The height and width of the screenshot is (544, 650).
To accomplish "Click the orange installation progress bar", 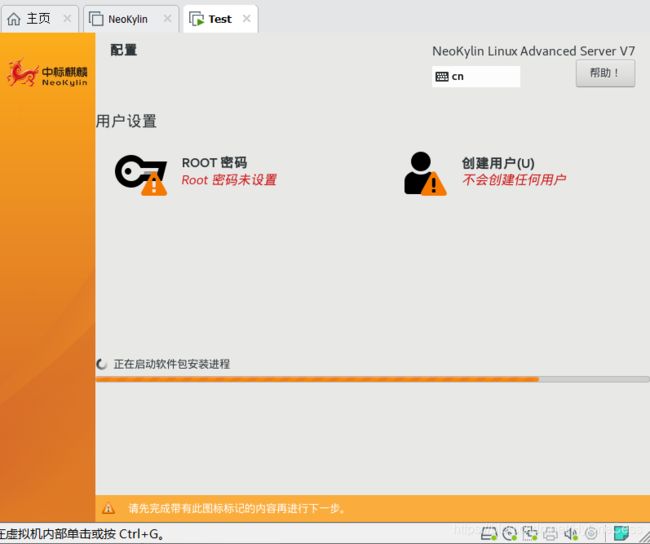I will point(372,379).
